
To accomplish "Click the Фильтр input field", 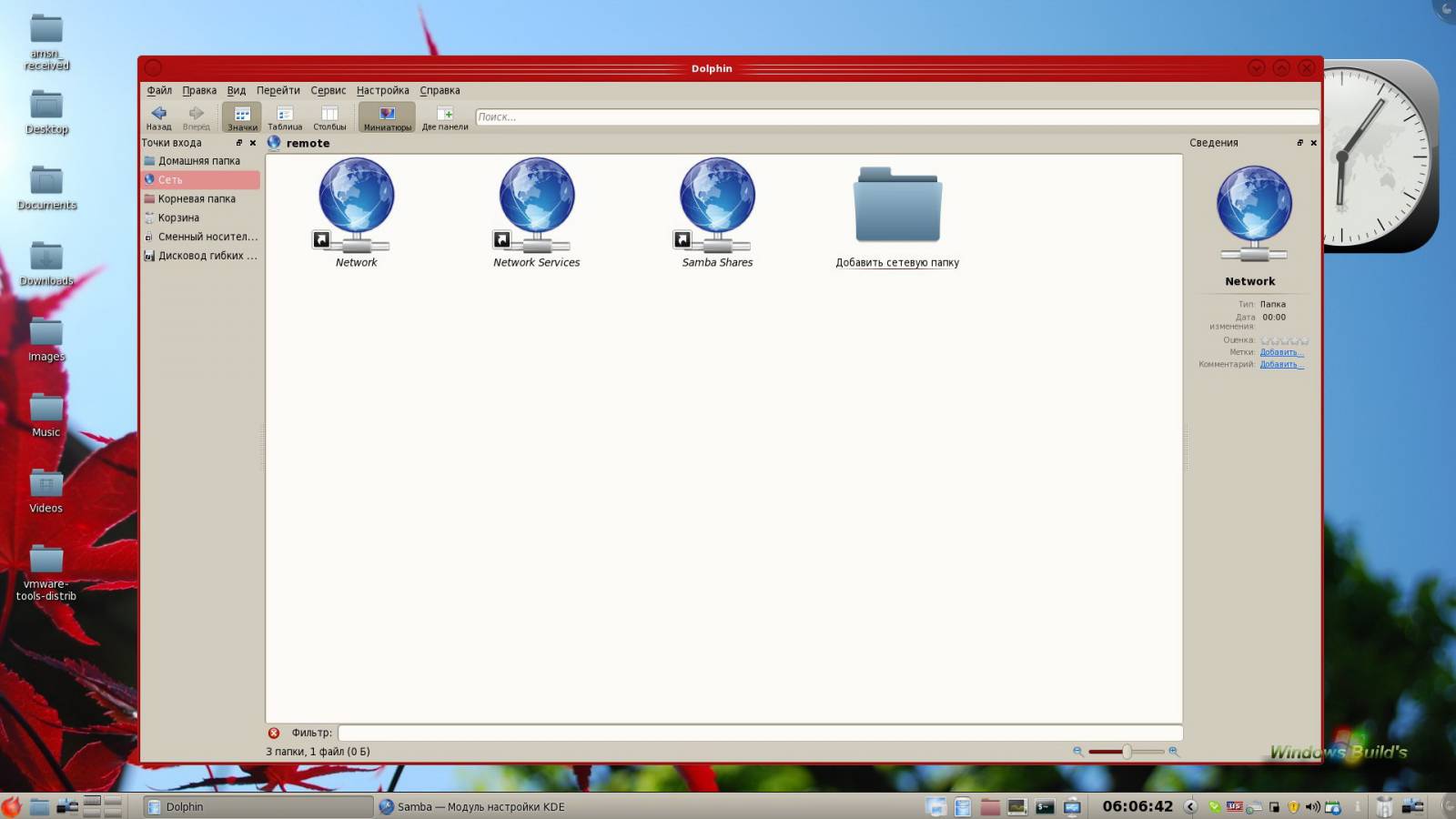I will pyautogui.click(x=760, y=733).
